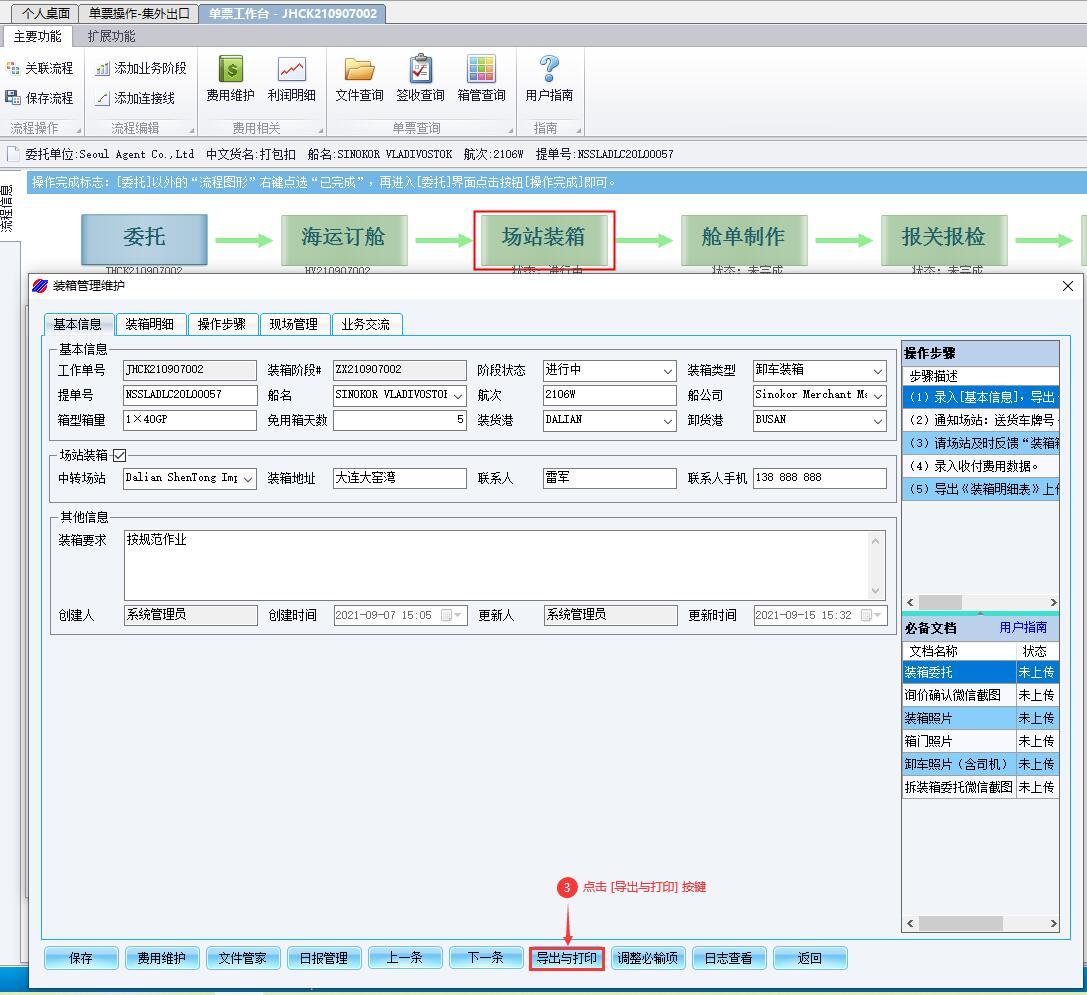Click 保存流程 save icon

40,98
